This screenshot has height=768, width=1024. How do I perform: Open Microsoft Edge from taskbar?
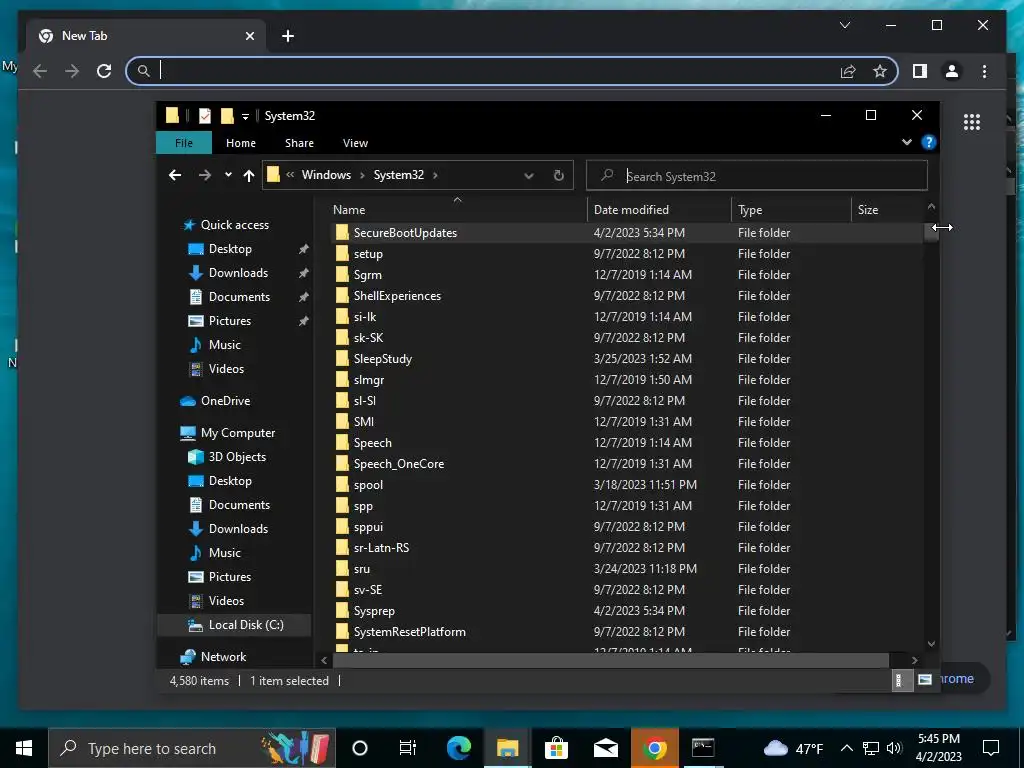pos(458,748)
